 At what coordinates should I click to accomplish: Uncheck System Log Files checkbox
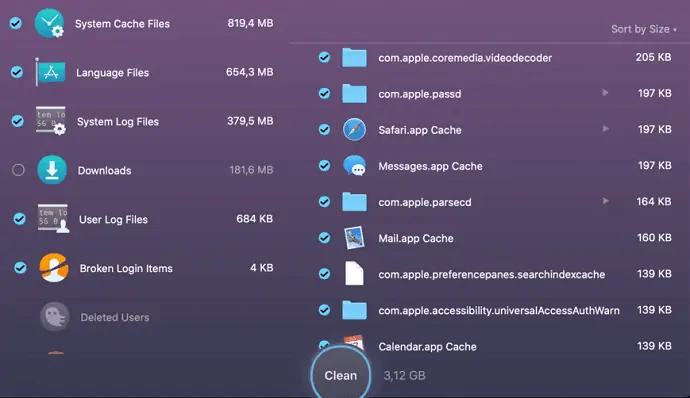[x=18, y=121]
